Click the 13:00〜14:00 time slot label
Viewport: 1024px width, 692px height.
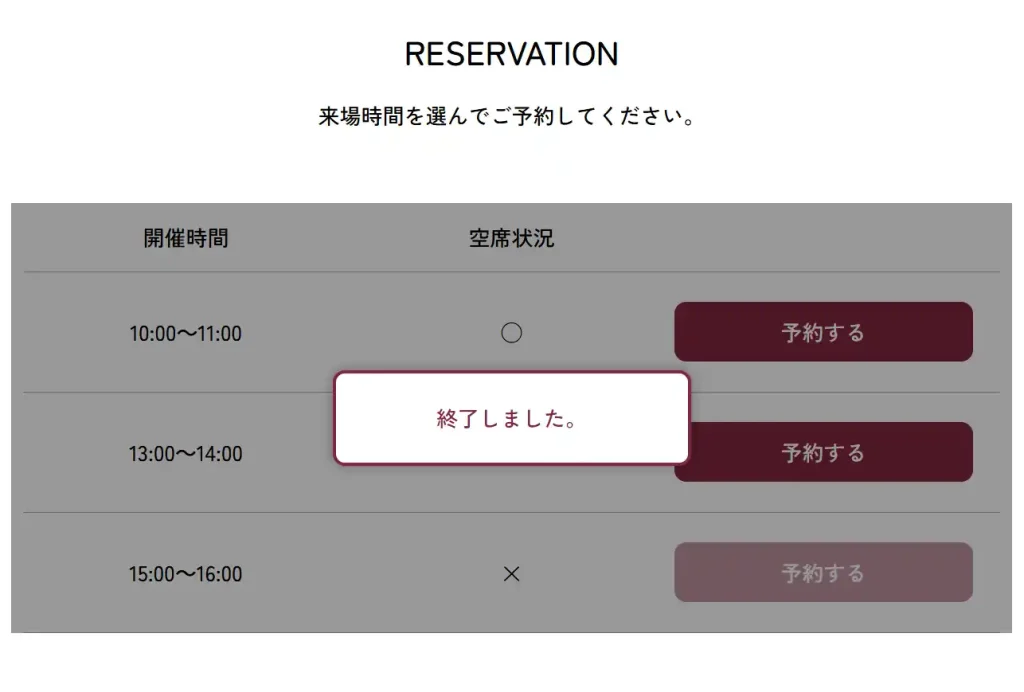click(185, 454)
